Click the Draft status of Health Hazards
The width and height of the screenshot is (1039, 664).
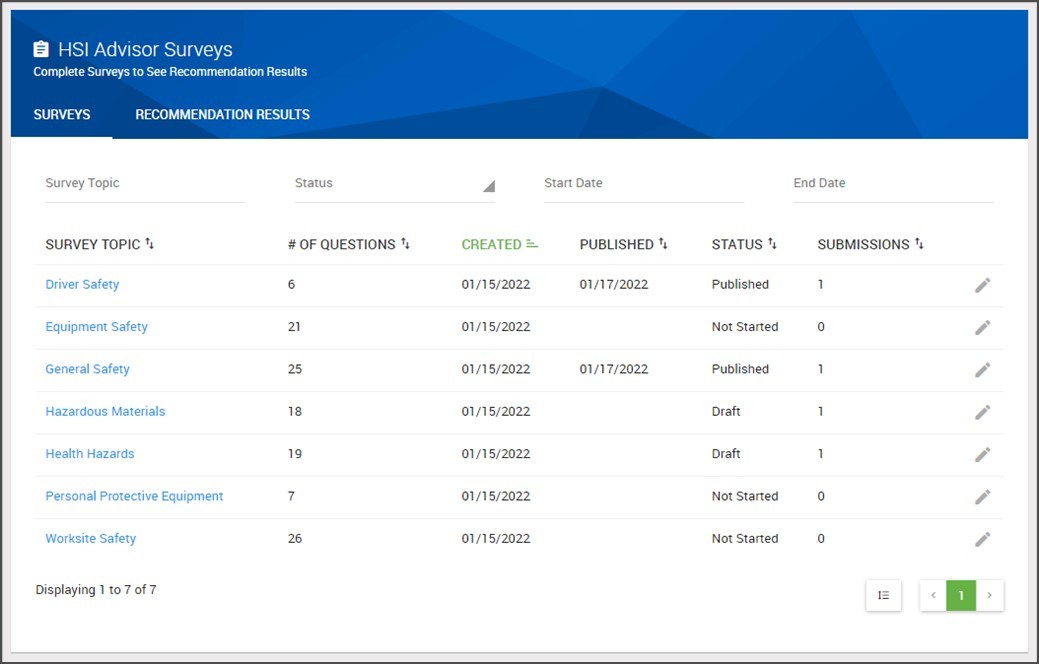726,454
